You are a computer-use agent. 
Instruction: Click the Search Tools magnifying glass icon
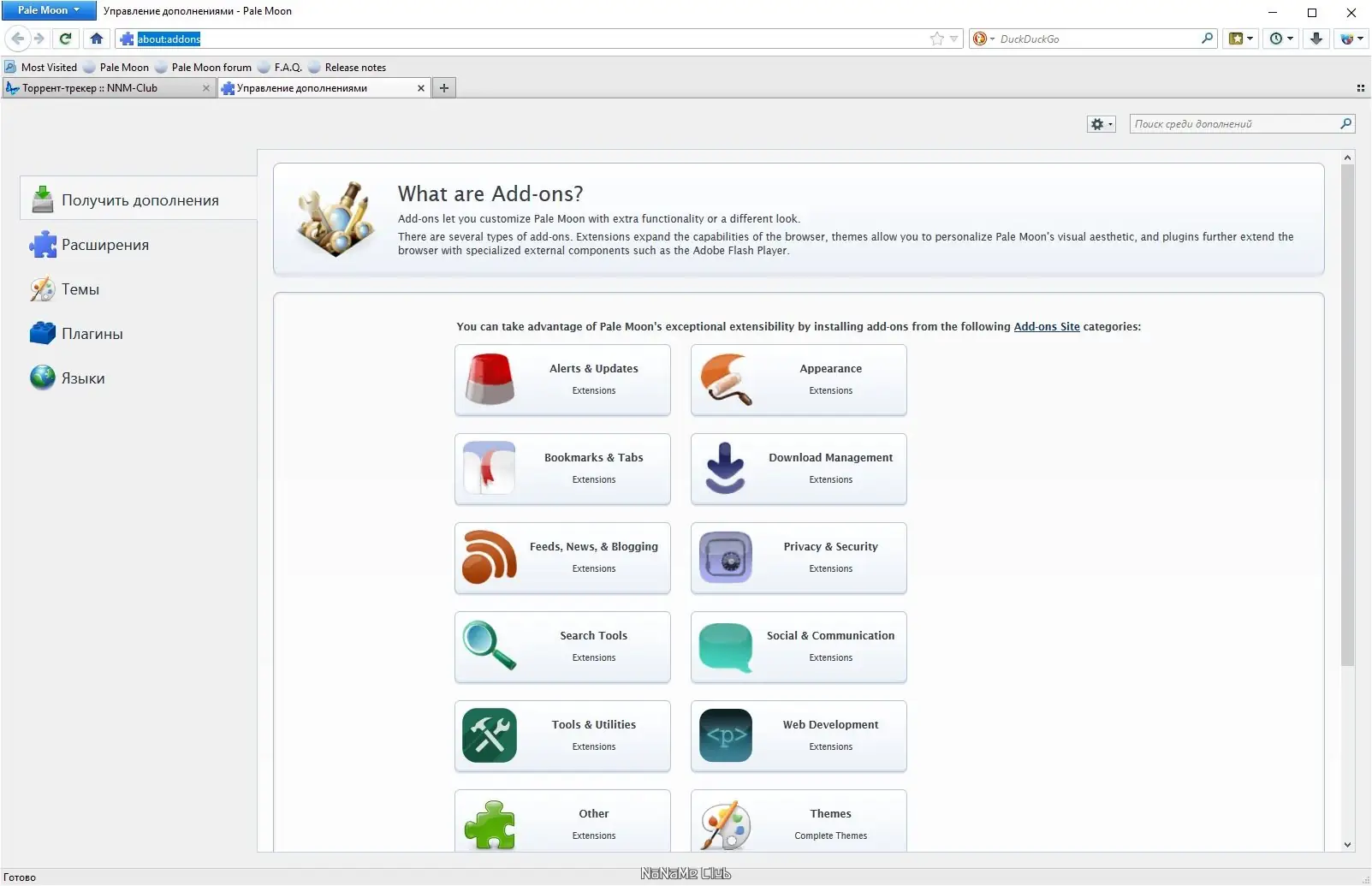tap(490, 645)
